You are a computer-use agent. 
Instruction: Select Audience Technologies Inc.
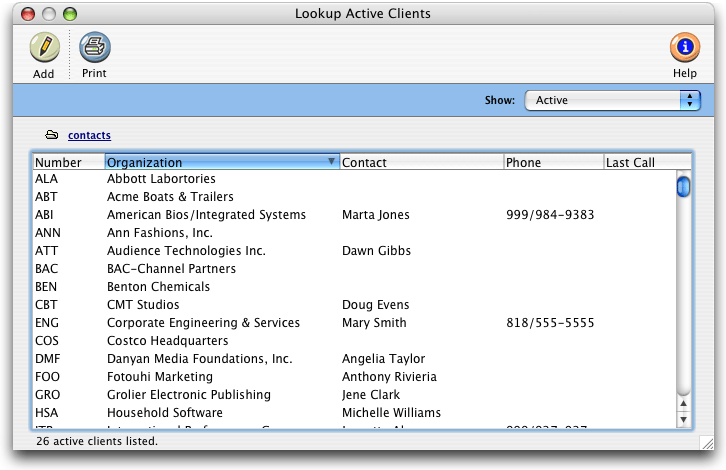pyautogui.click(x=355, y=251)
